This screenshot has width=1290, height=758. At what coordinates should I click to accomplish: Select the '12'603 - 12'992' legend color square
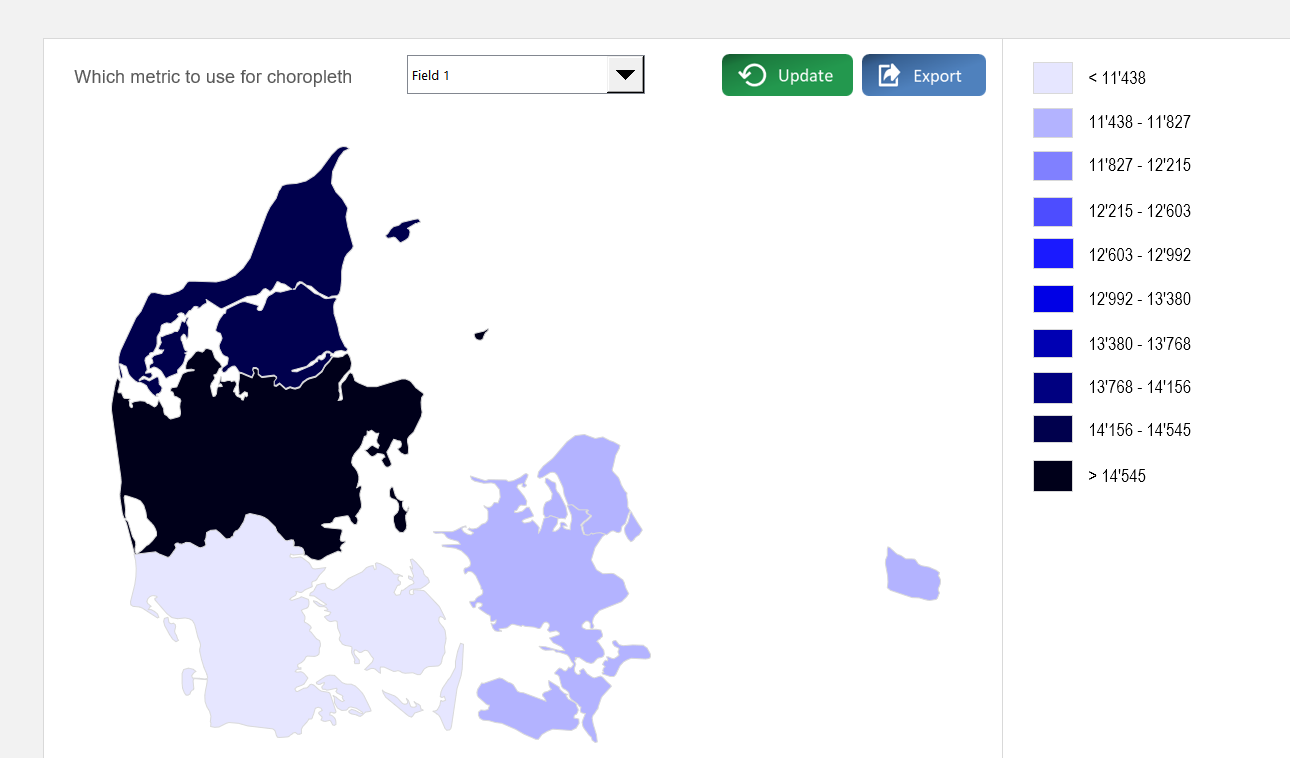tap(1051, 253)
